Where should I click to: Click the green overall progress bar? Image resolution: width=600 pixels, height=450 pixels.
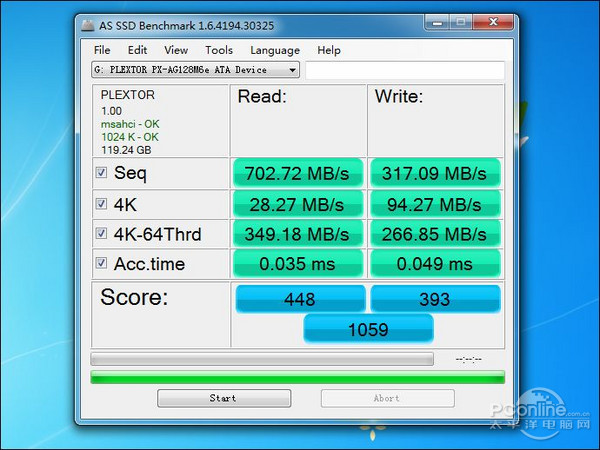[297, 377]
